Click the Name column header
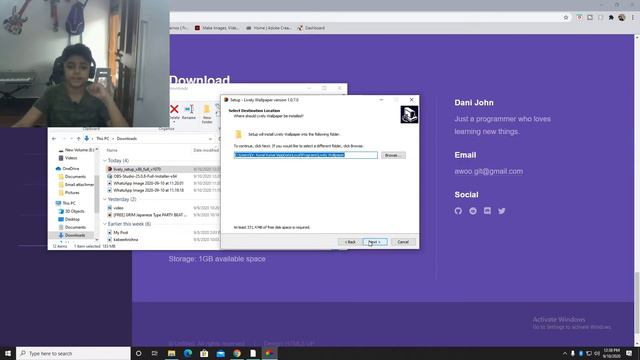Image resolution: width=640 pixels, height=360 pixels. pyautogui.click(x=112, y=150)
